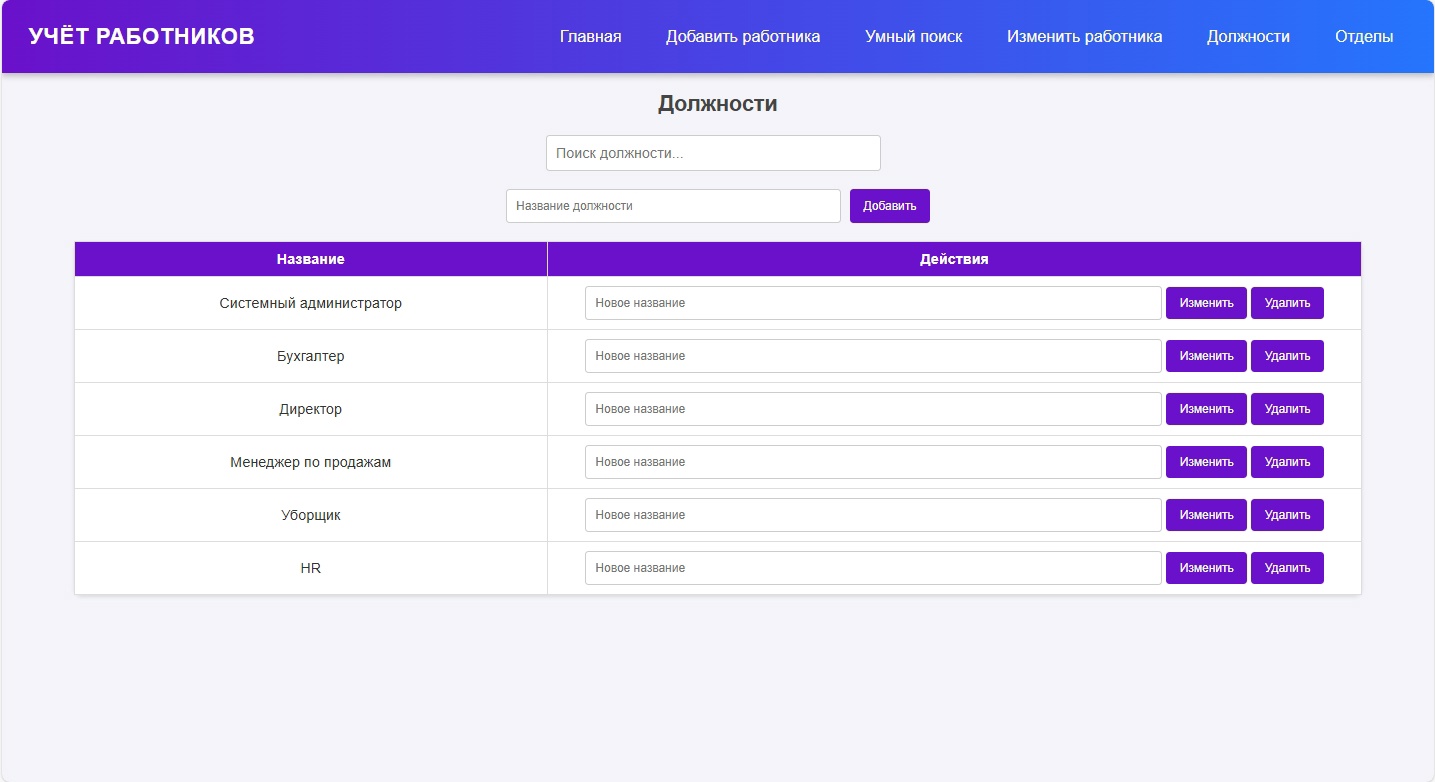Viewport: 1435px width, 782px height.
Task: Delete the Уборщик position
Action: point(1287,515)
